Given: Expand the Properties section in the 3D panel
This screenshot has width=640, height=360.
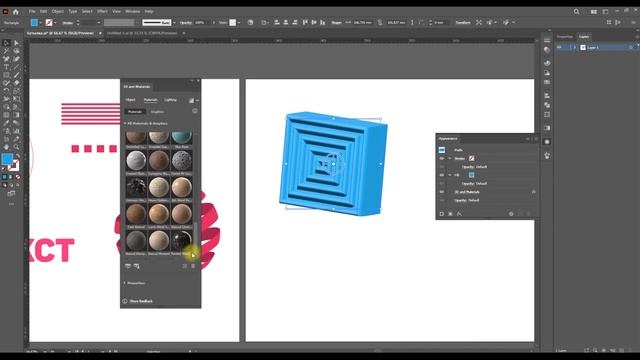Looking at the screenshot, I should 124,283.
